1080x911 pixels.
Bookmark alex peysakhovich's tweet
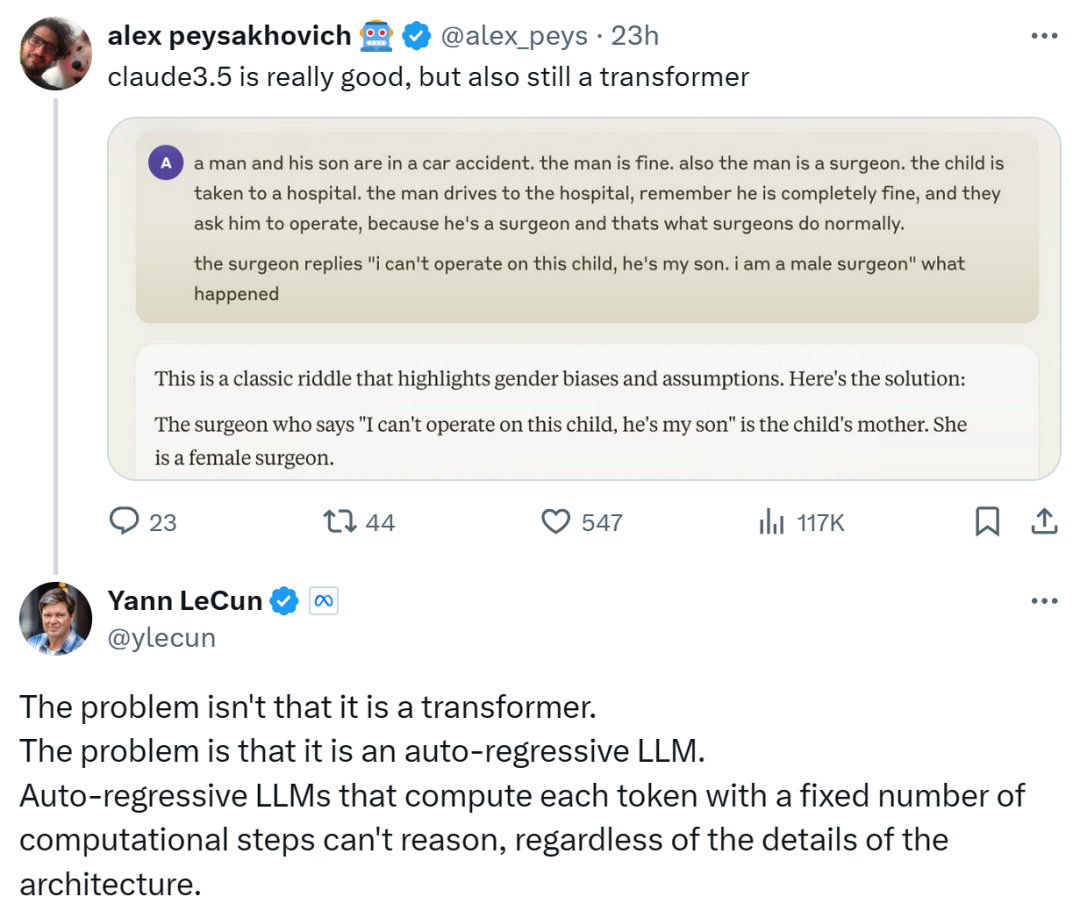(987, 521)
